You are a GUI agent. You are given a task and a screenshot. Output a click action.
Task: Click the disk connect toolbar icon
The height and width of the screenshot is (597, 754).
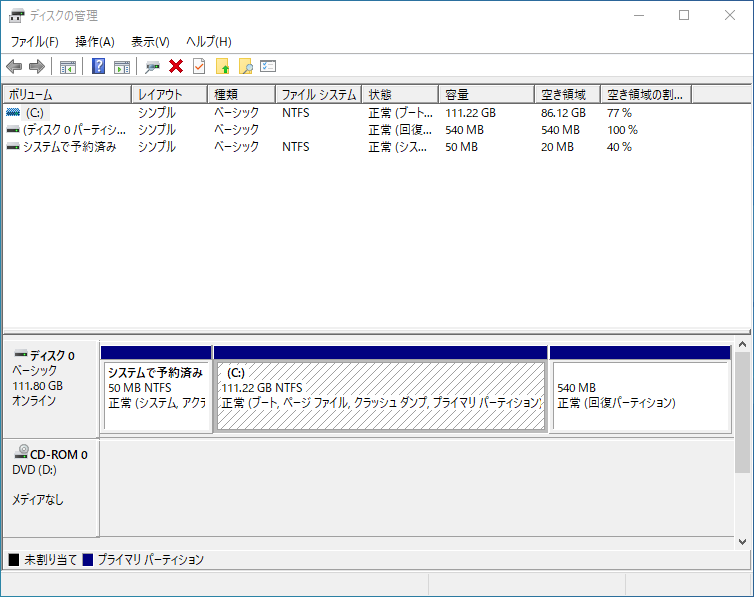click(152, 67)
